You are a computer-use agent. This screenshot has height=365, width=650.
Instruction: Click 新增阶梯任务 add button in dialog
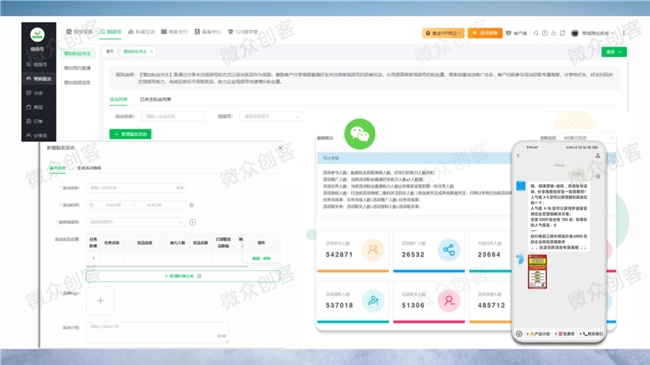click(x=183, y=276)
